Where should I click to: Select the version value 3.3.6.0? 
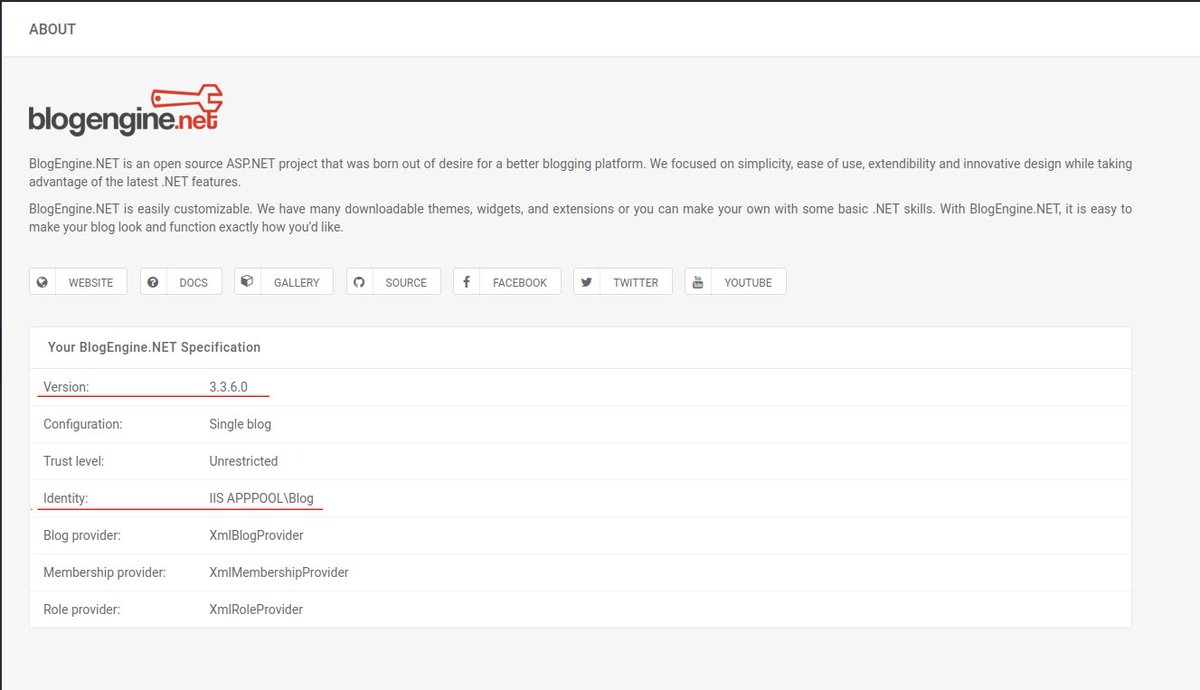pos(228,387)
